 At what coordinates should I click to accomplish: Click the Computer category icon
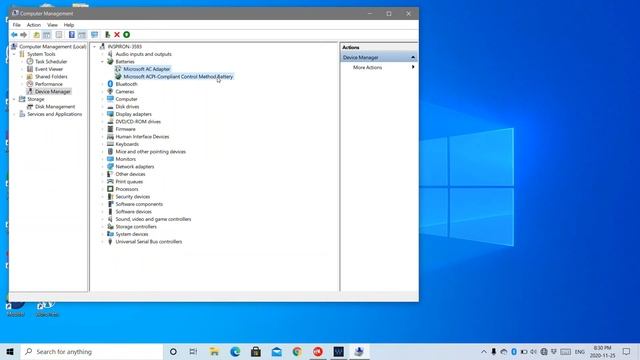coord(110,99)
